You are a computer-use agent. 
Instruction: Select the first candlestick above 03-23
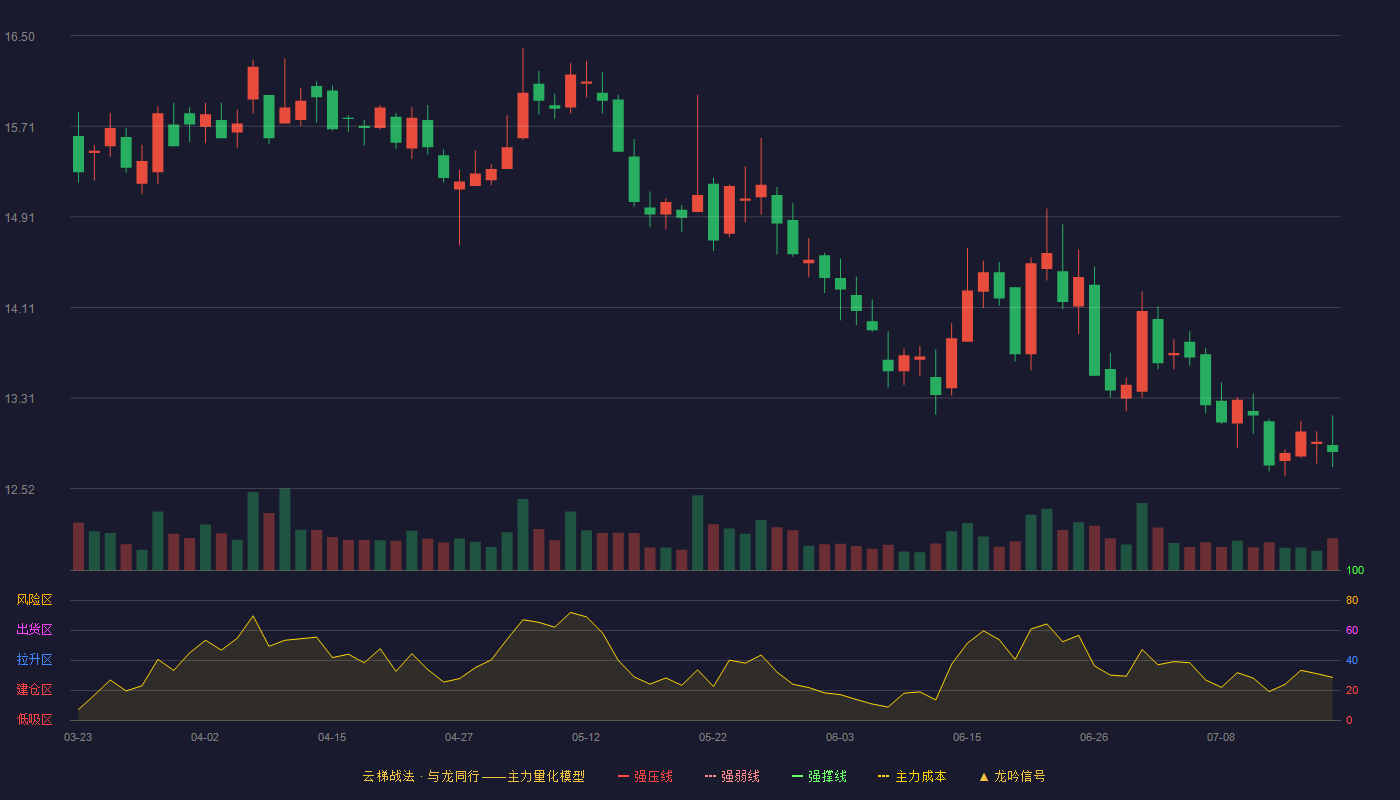[78, 148]
